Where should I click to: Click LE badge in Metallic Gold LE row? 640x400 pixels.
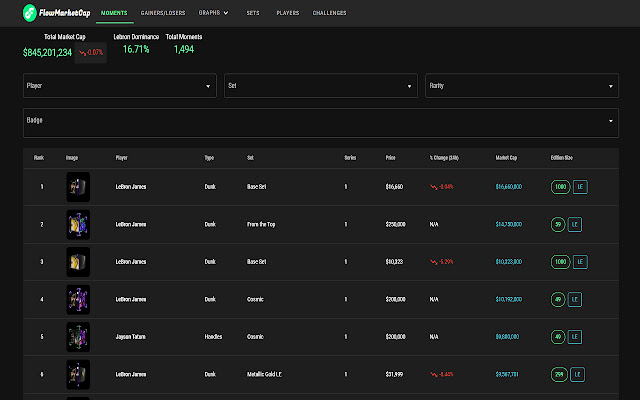tap(578, 375)
